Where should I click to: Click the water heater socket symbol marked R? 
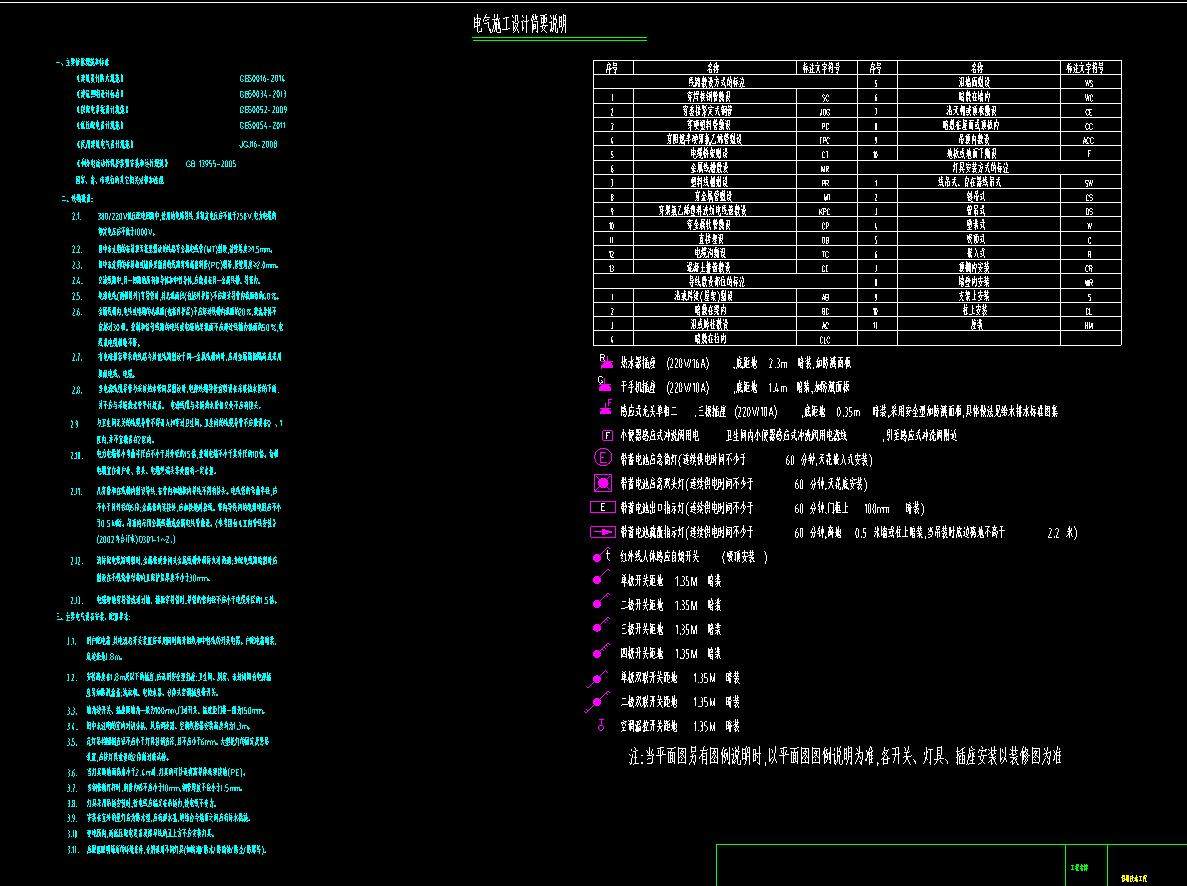(x=604, y=362)
